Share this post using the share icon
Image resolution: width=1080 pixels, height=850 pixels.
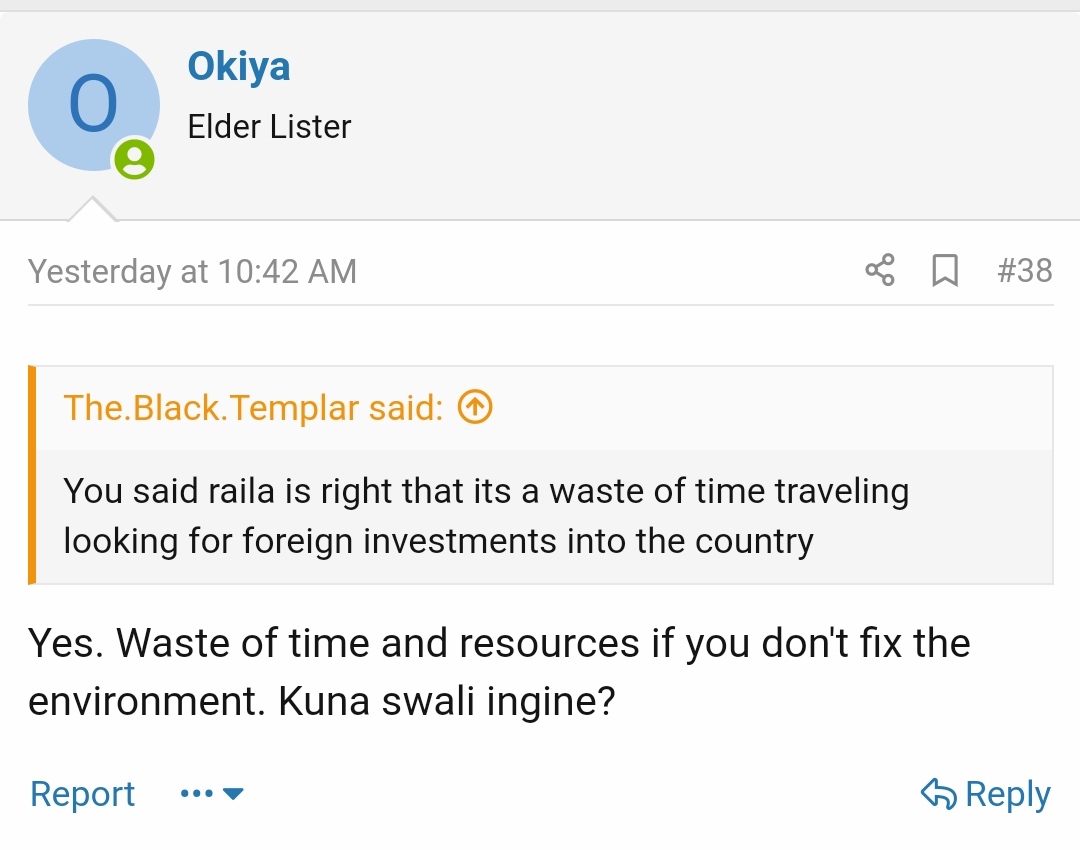pos(880,270)
